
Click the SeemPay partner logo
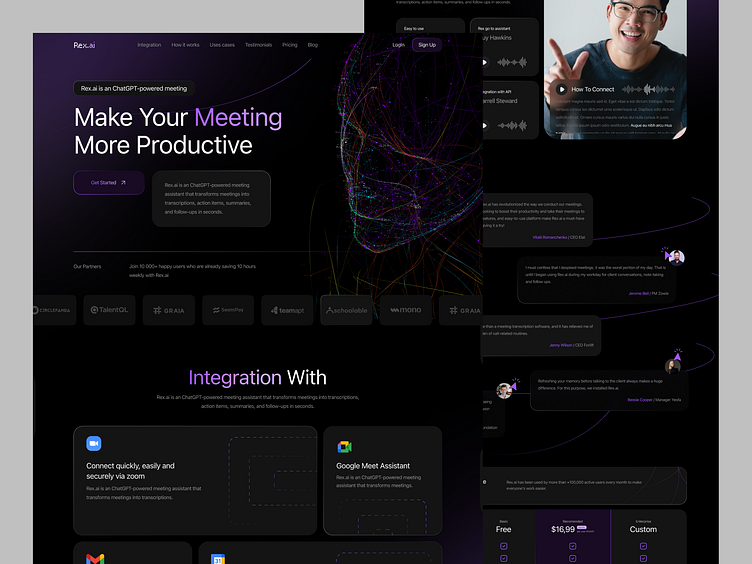(x=228, y=310)
